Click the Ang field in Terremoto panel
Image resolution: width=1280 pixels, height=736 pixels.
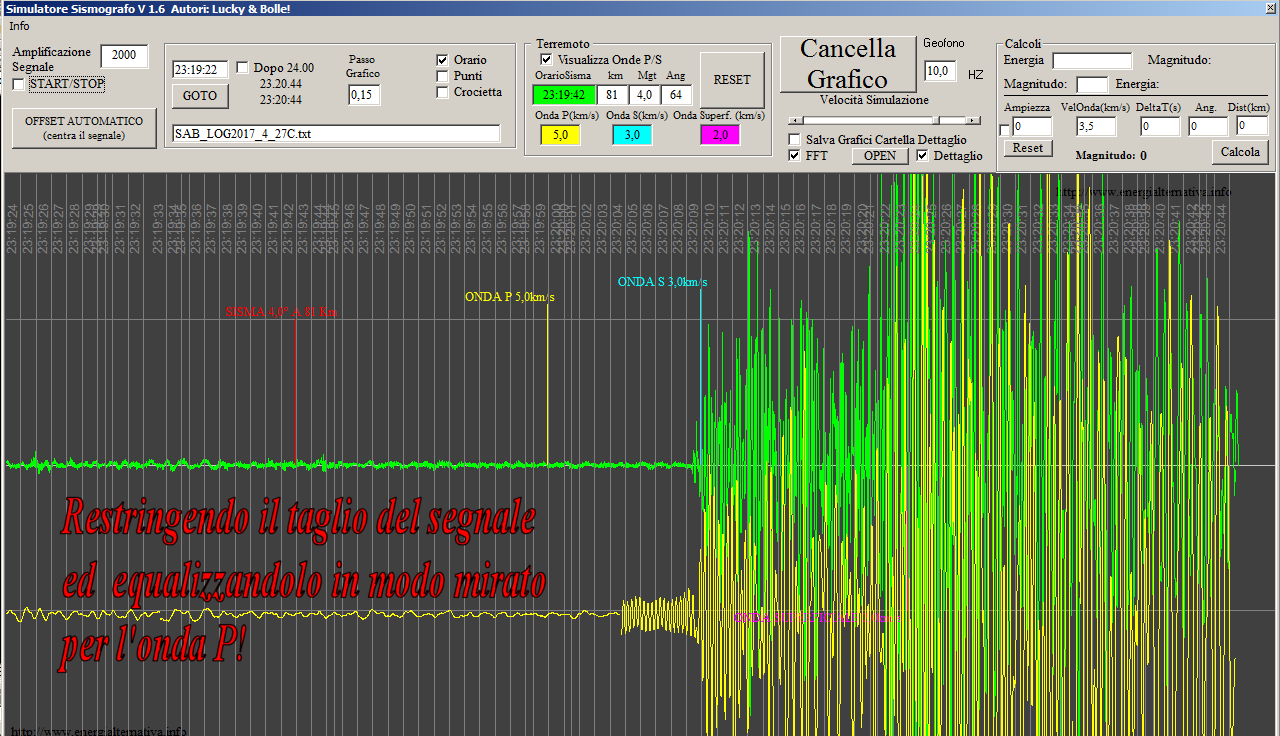[676, 95]
